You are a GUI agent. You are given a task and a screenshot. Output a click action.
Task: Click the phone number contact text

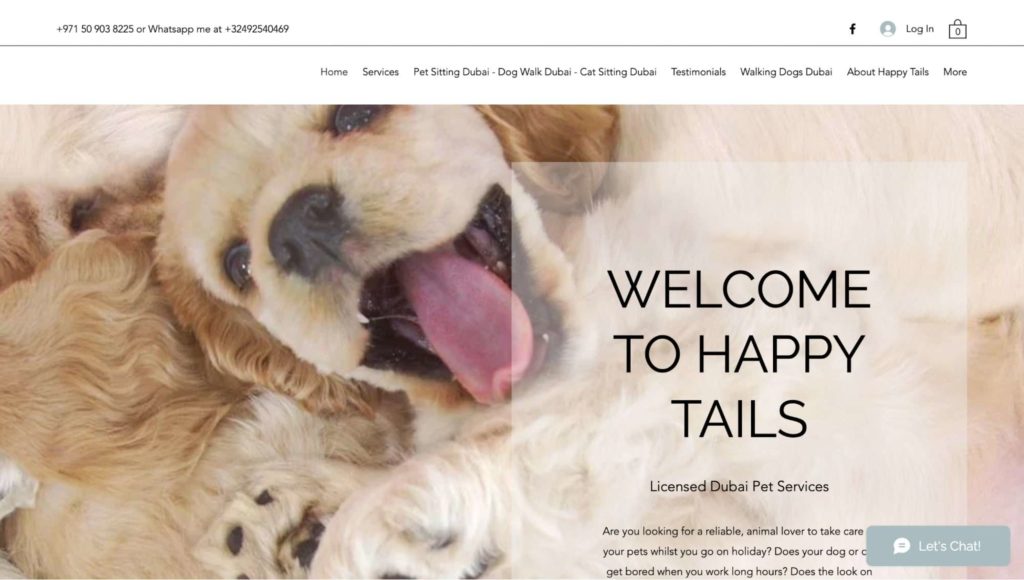95,29
